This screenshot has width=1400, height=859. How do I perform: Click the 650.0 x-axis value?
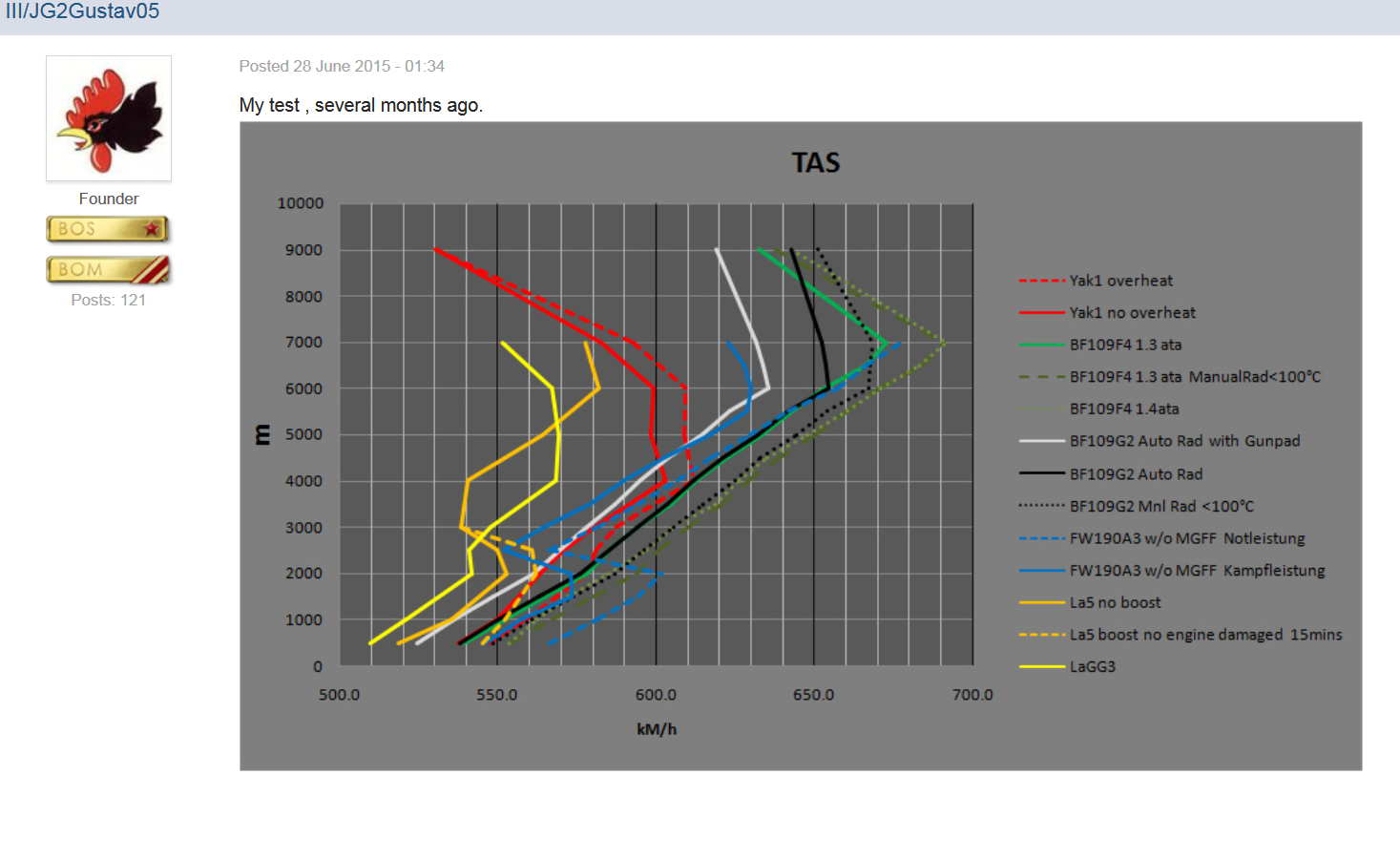[x=814, y=695]
